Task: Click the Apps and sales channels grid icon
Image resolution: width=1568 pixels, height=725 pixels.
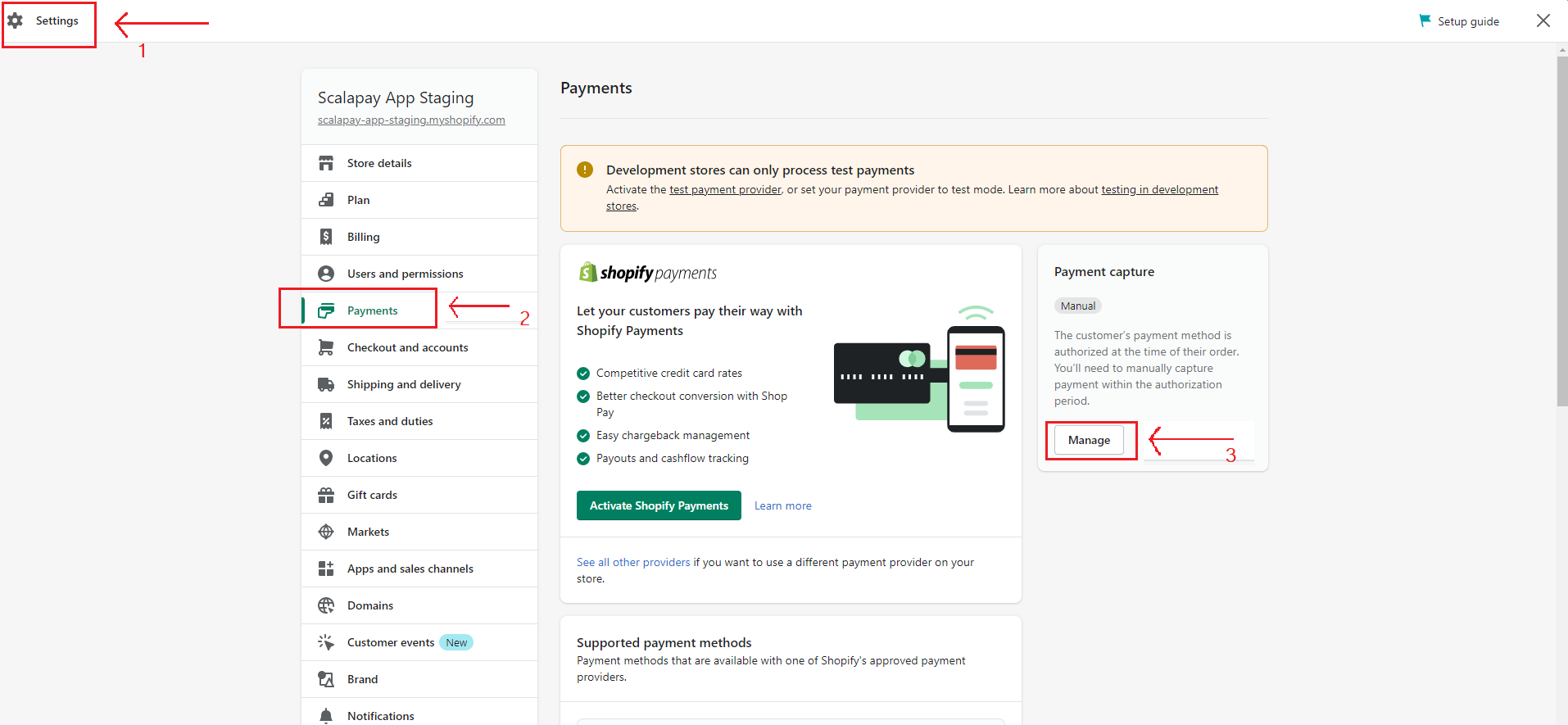Action: (x=326, y=569)
